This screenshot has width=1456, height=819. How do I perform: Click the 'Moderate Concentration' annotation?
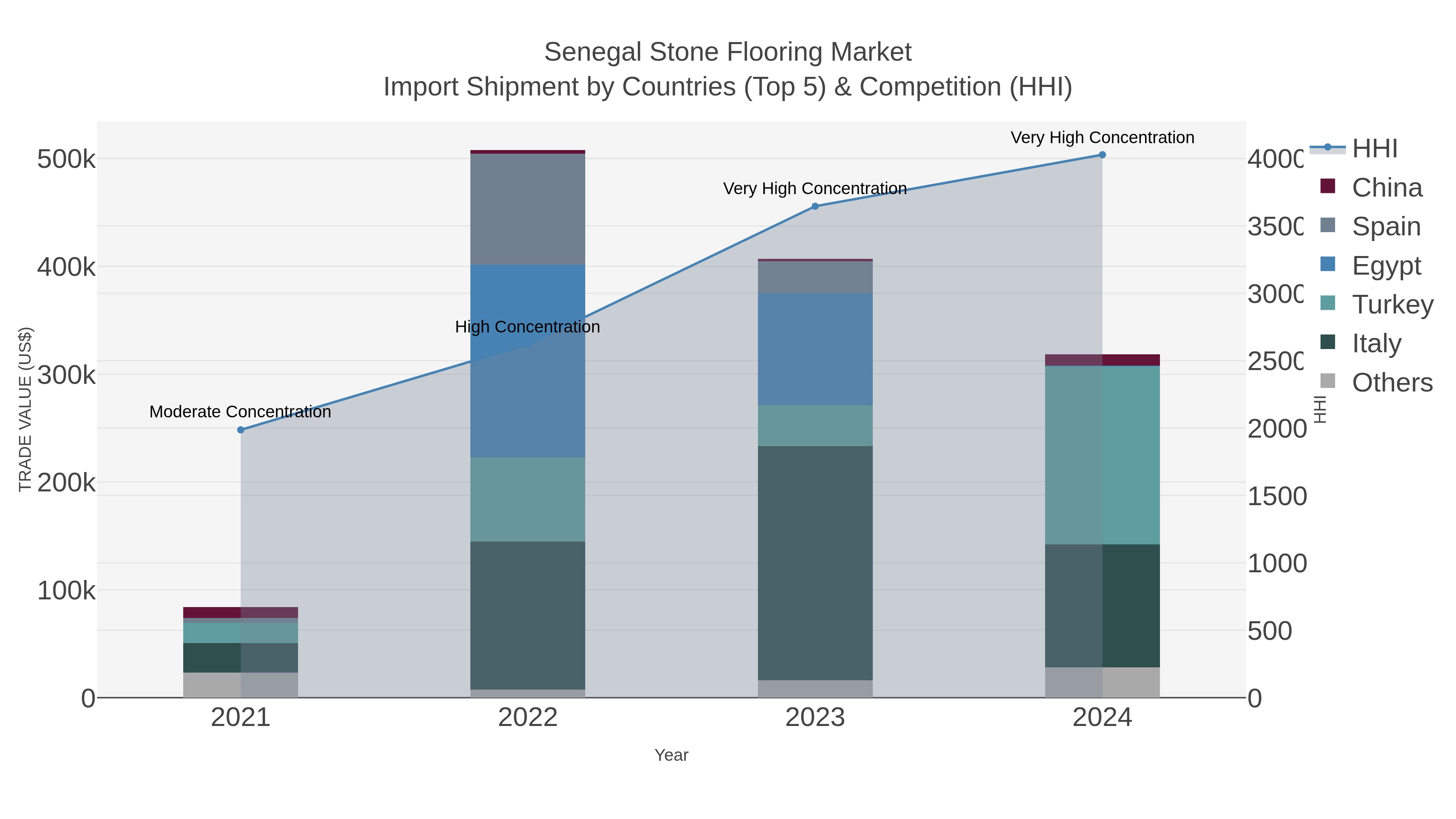tap(240, 412)
